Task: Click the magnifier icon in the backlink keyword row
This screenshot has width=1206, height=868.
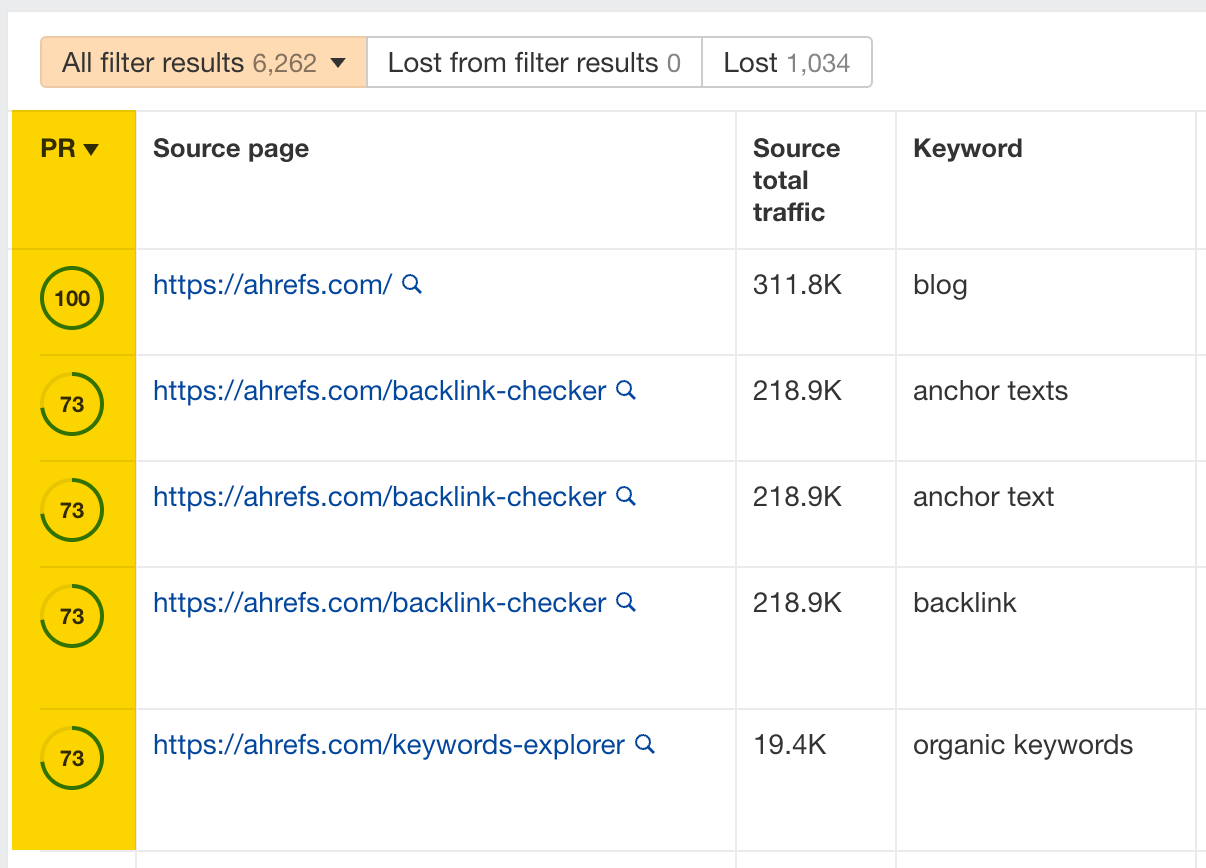Action: (x=626, y=603)
